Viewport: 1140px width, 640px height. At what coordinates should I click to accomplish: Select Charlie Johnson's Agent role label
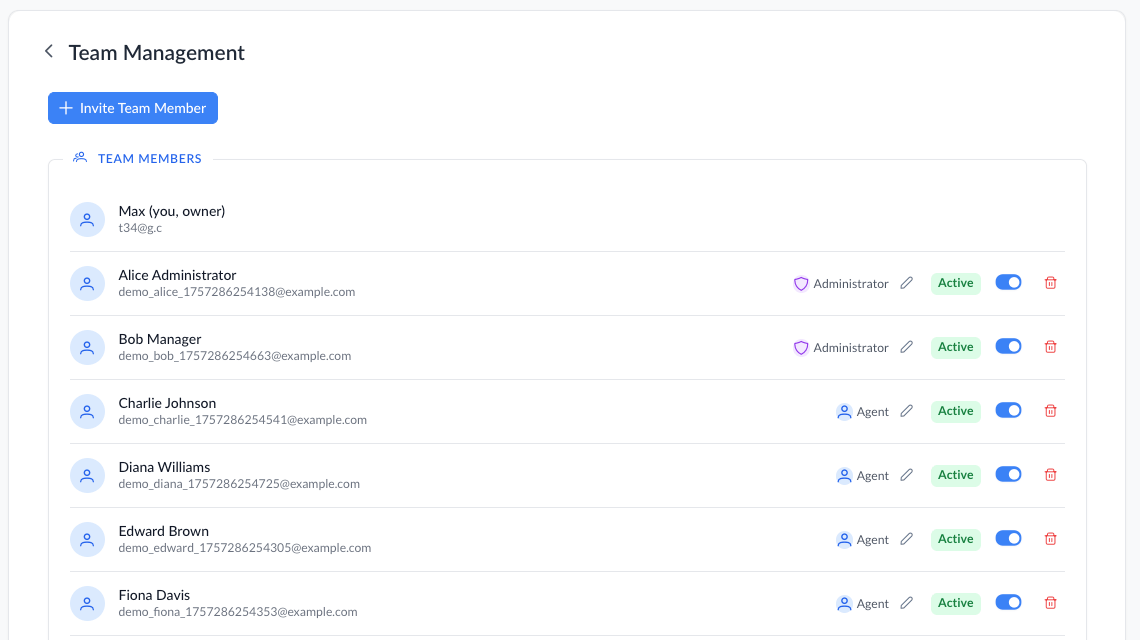(872, 412)
